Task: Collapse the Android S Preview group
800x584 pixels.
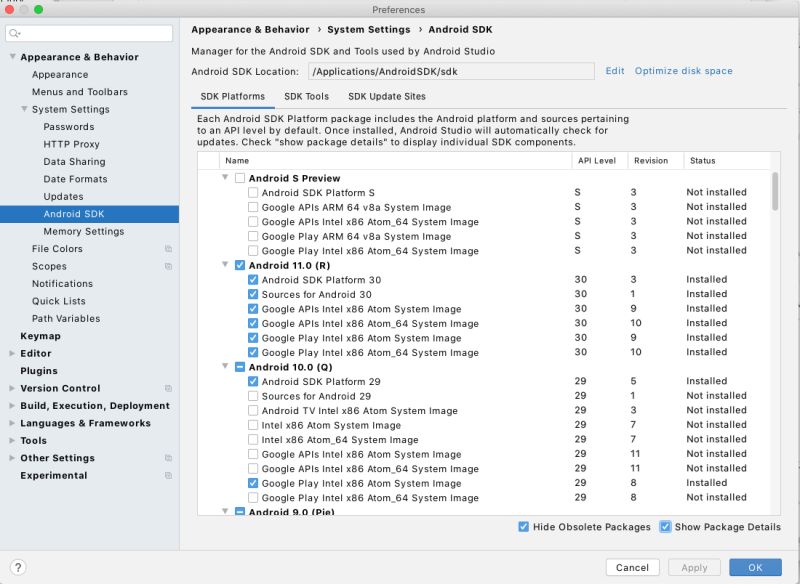Action: pyautogui.click(x=225, y=177)
